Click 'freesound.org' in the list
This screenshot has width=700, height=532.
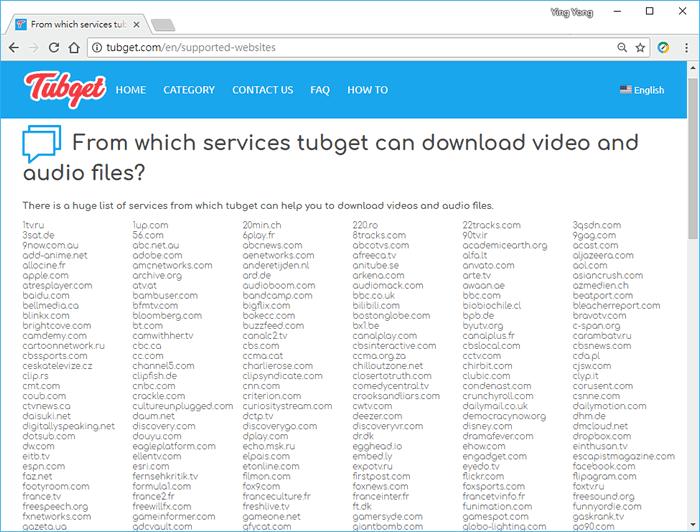[603, 496]
